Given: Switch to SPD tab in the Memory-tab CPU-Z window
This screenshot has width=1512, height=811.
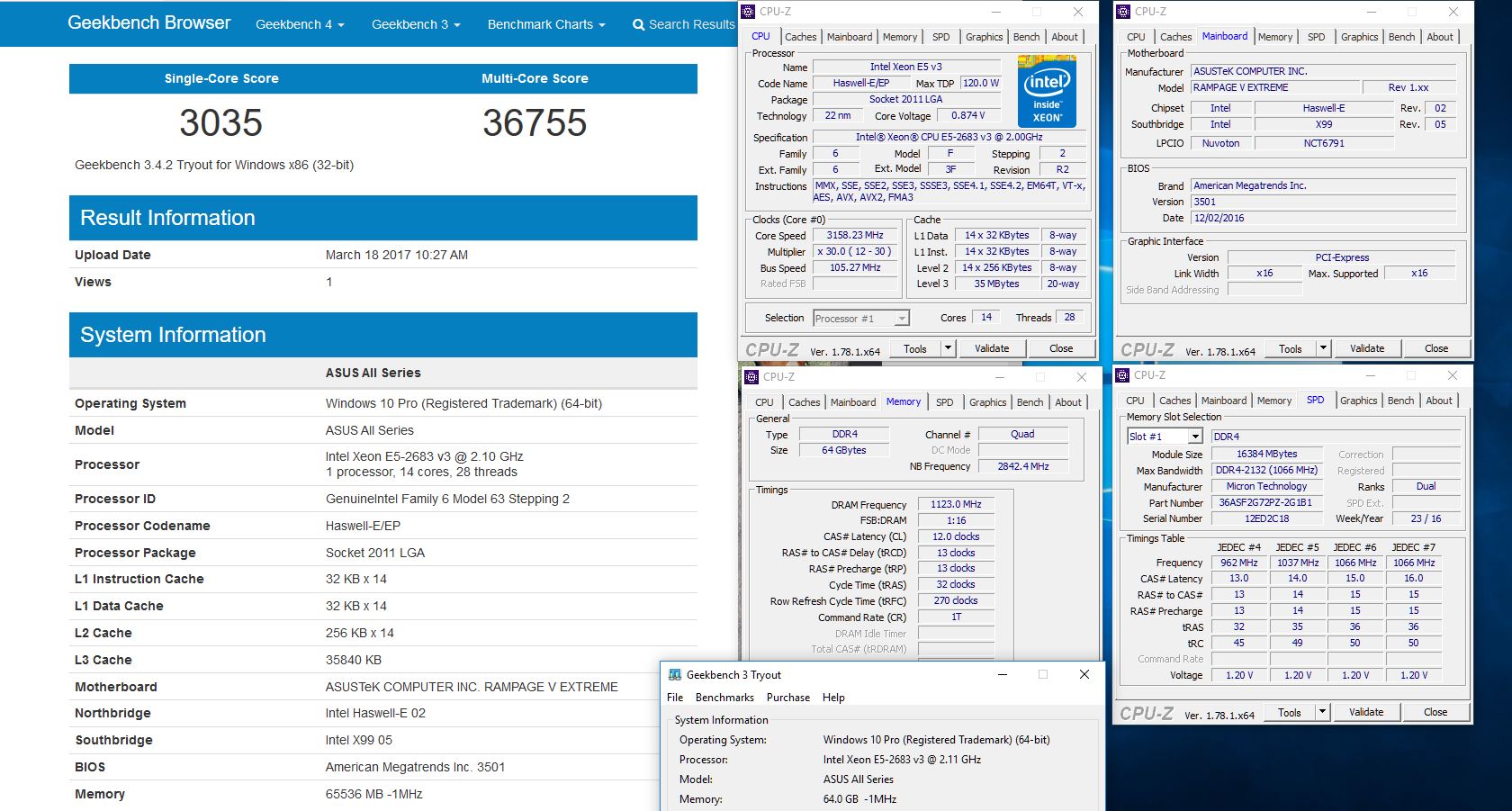Looking at the screenshot, I should (x=944, y=402).
